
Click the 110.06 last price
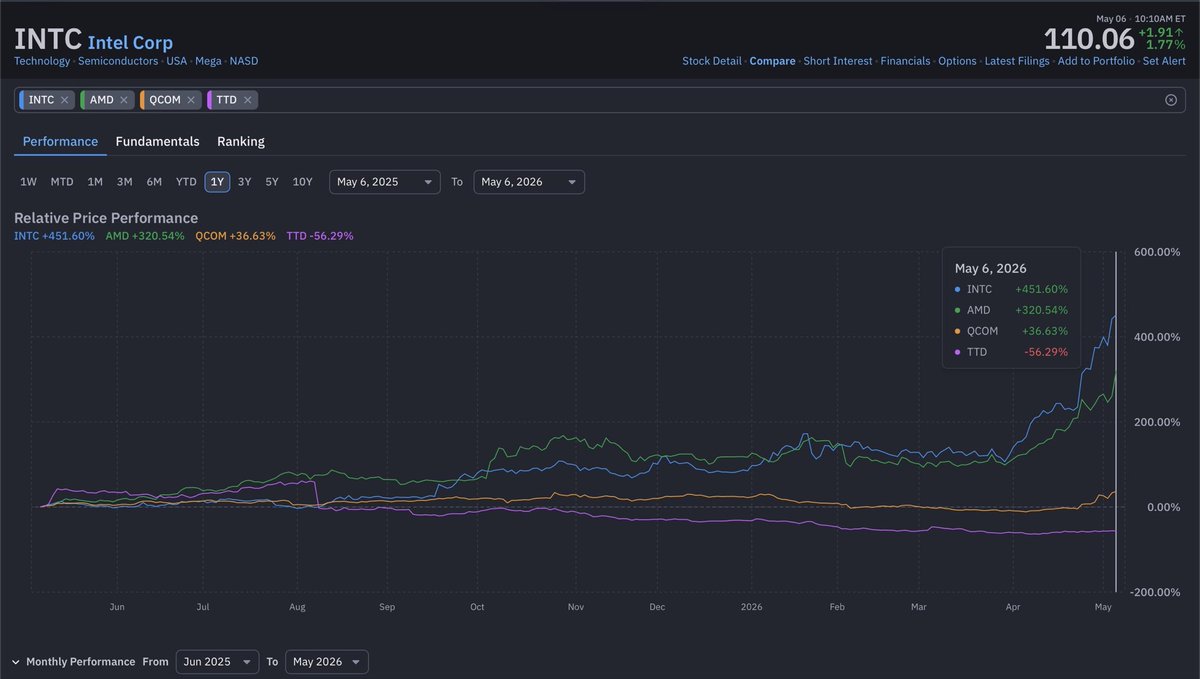pyautogui.click(x=1089, y=39)
